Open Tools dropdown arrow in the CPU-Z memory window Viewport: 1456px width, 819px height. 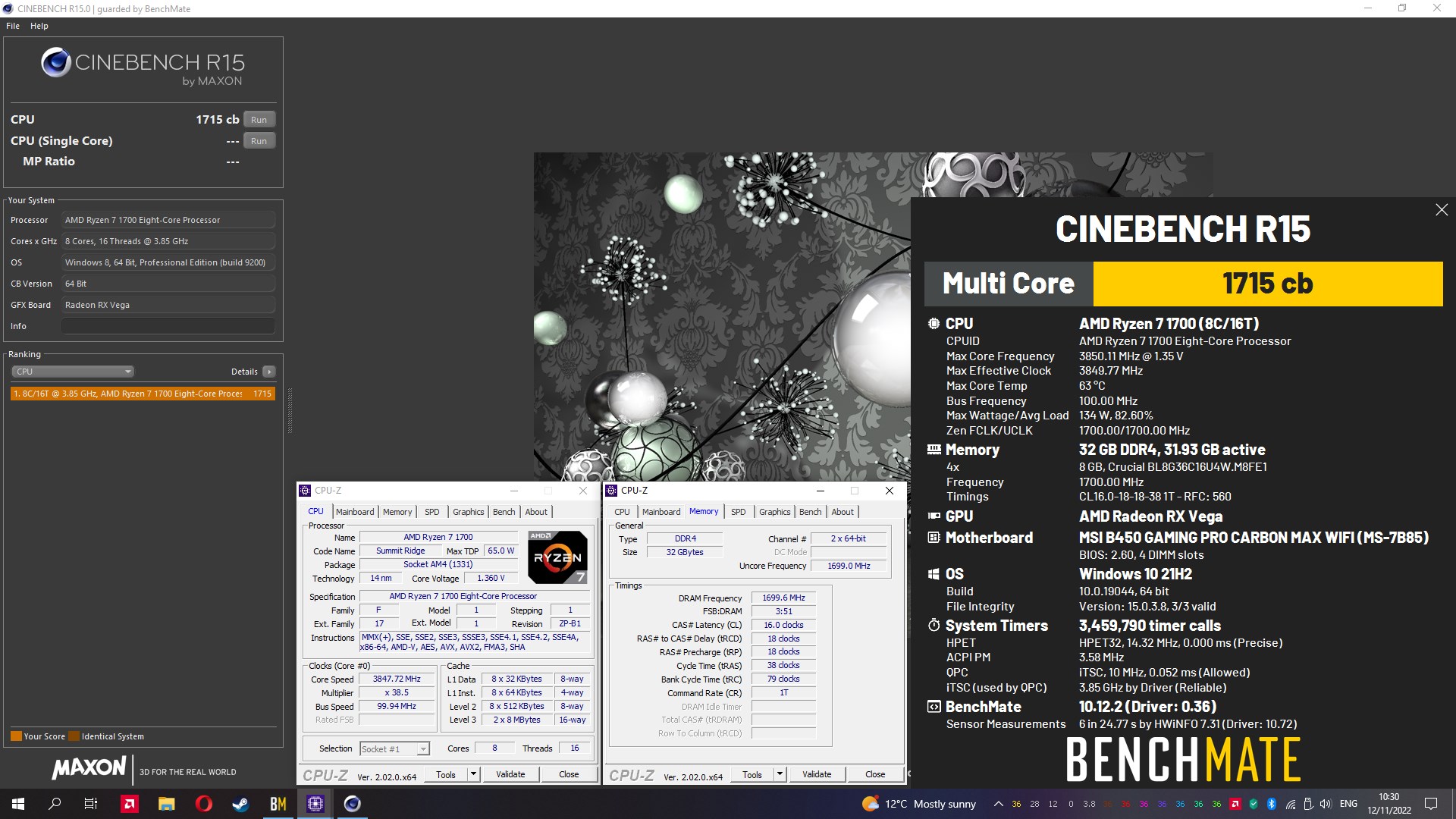click(780, 774)
